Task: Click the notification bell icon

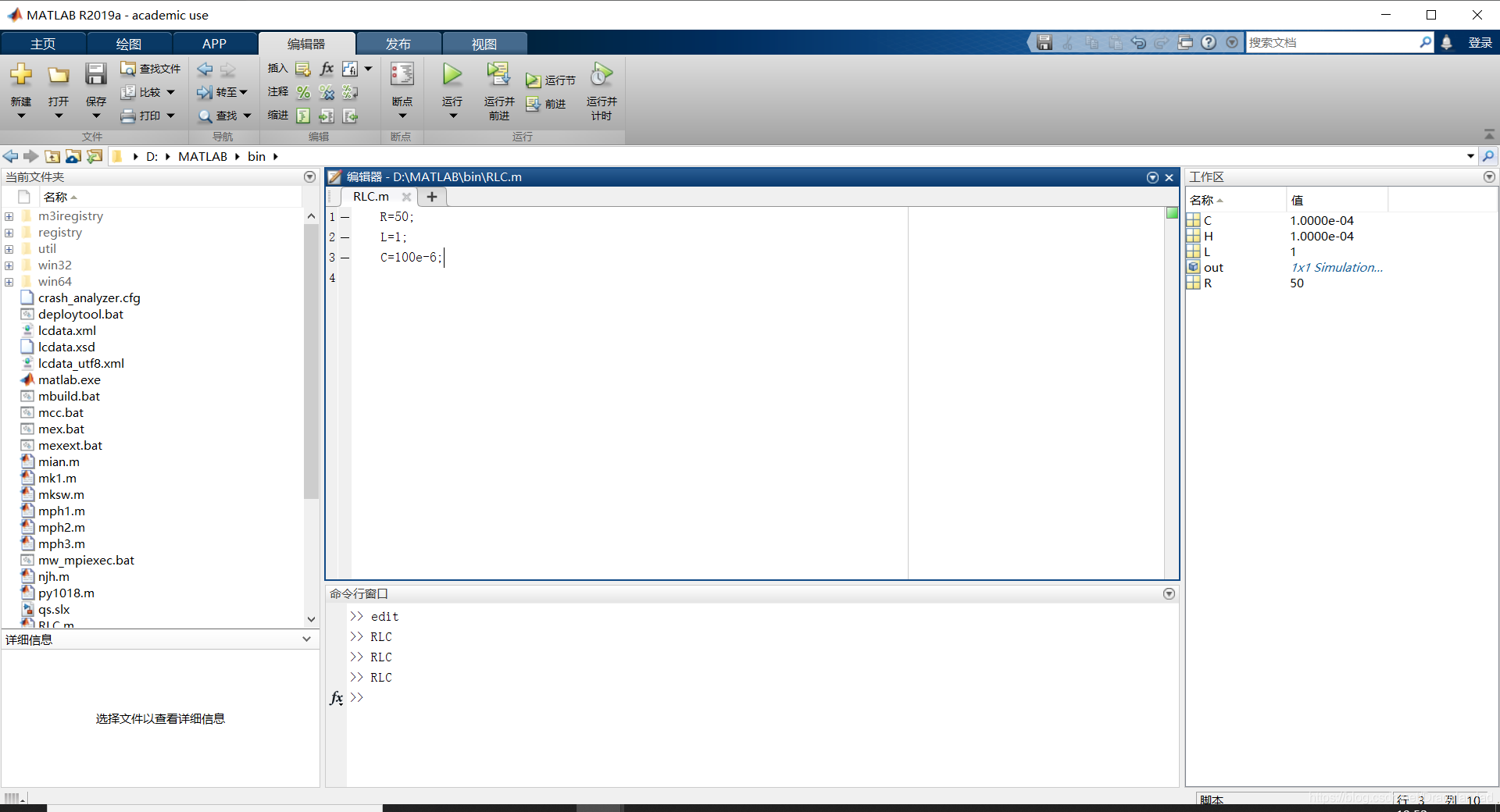Action: [x=1446, y=43]
